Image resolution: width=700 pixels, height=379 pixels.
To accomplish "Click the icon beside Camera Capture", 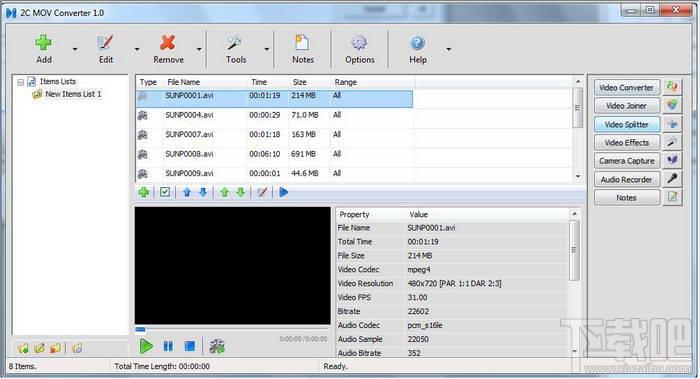I will (x=672, y=161).
